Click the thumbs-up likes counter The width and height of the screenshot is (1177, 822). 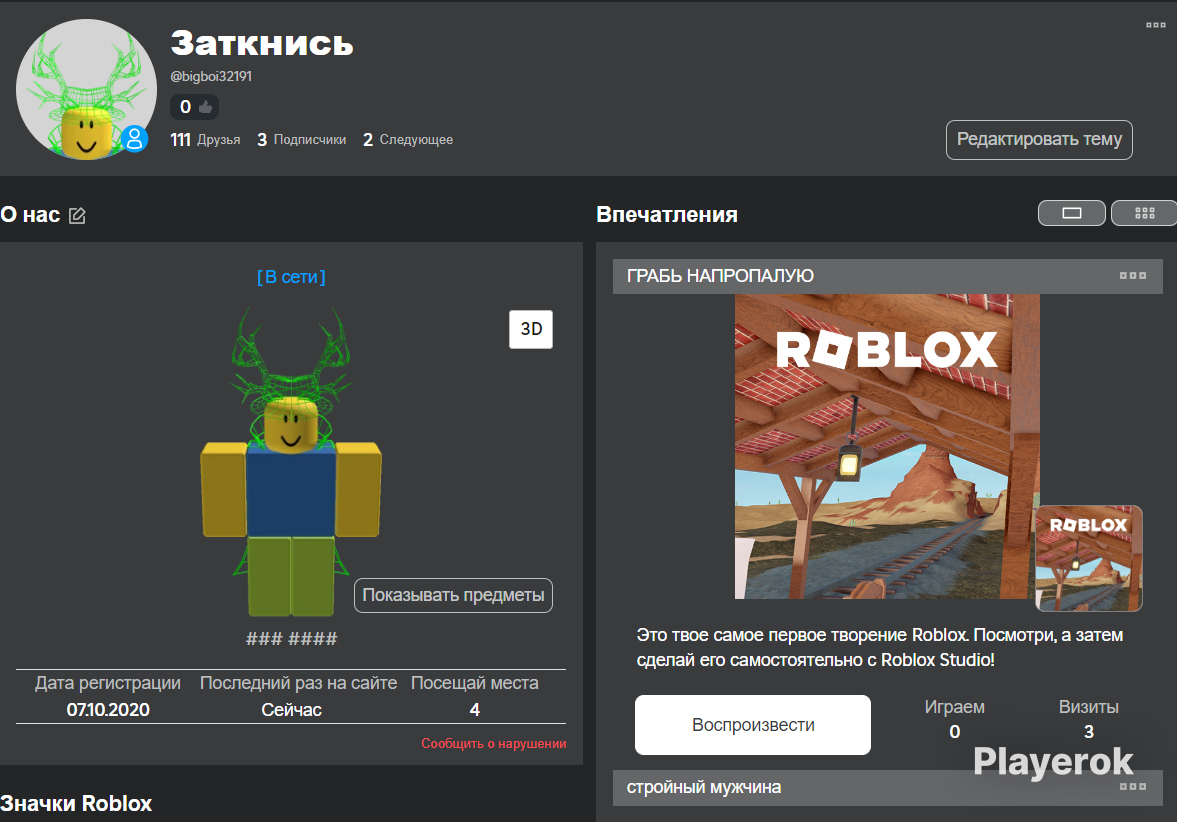click(x=194, y=107)
